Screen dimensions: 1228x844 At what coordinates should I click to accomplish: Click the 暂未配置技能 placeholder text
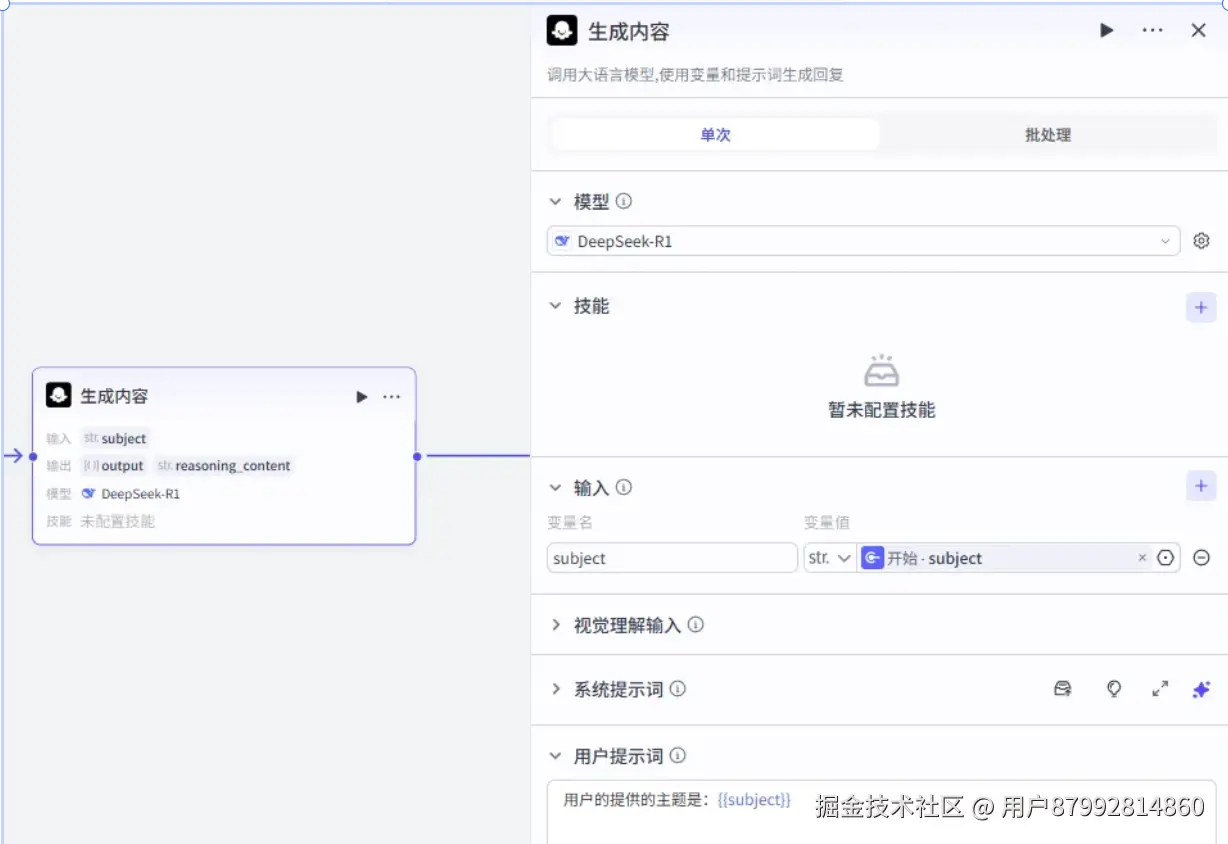pos(882,410)
